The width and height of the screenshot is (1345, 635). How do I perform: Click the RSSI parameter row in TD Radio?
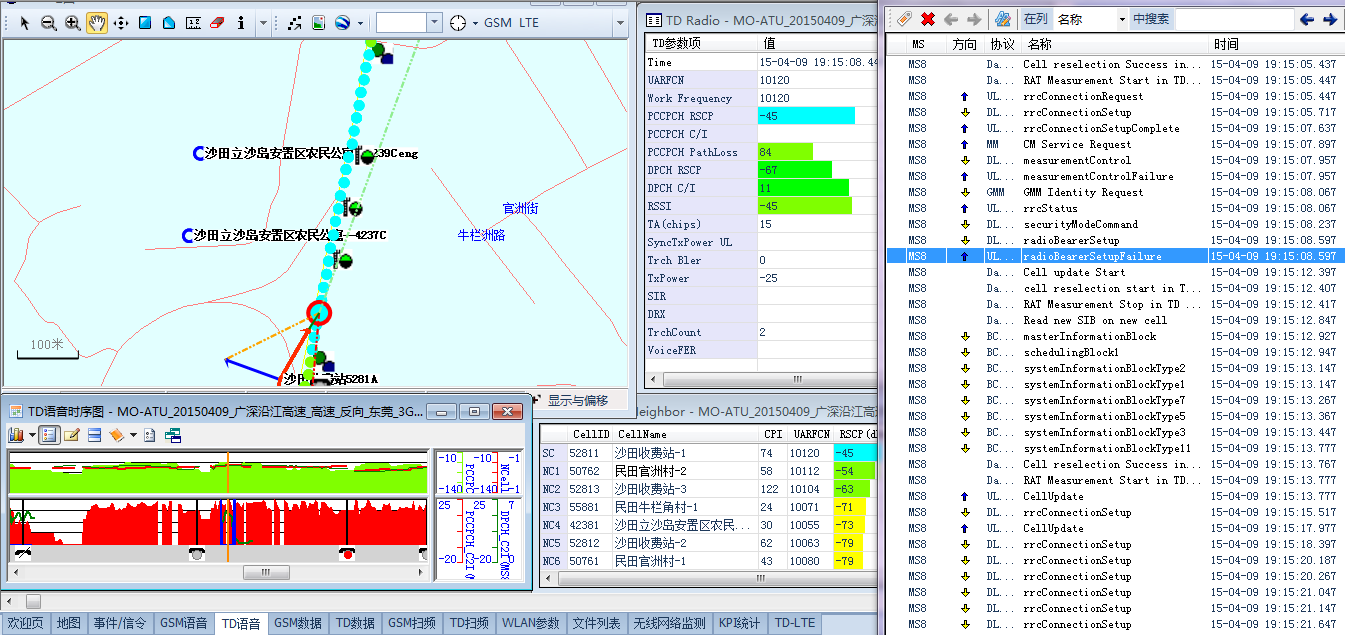point(762,206)
